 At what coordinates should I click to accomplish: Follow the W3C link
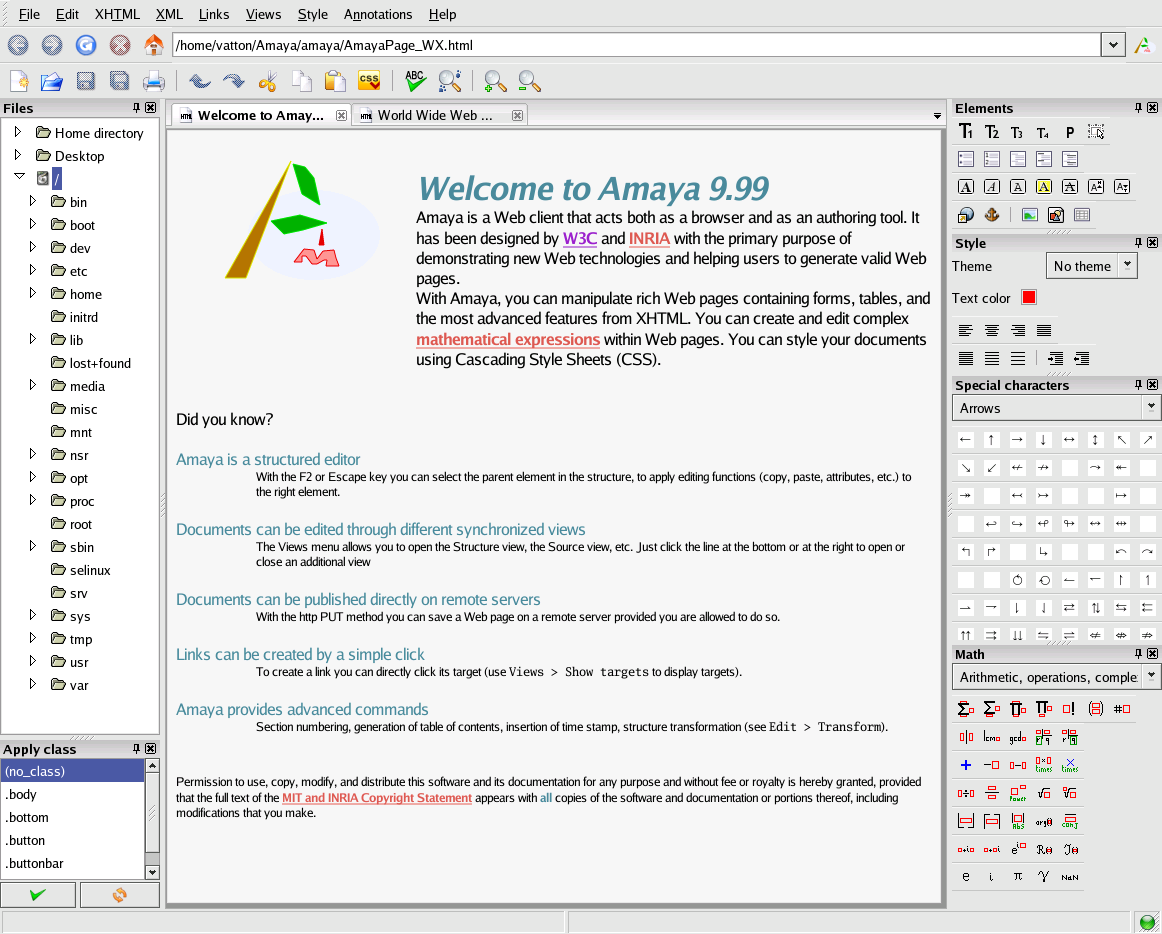(580, 239)
